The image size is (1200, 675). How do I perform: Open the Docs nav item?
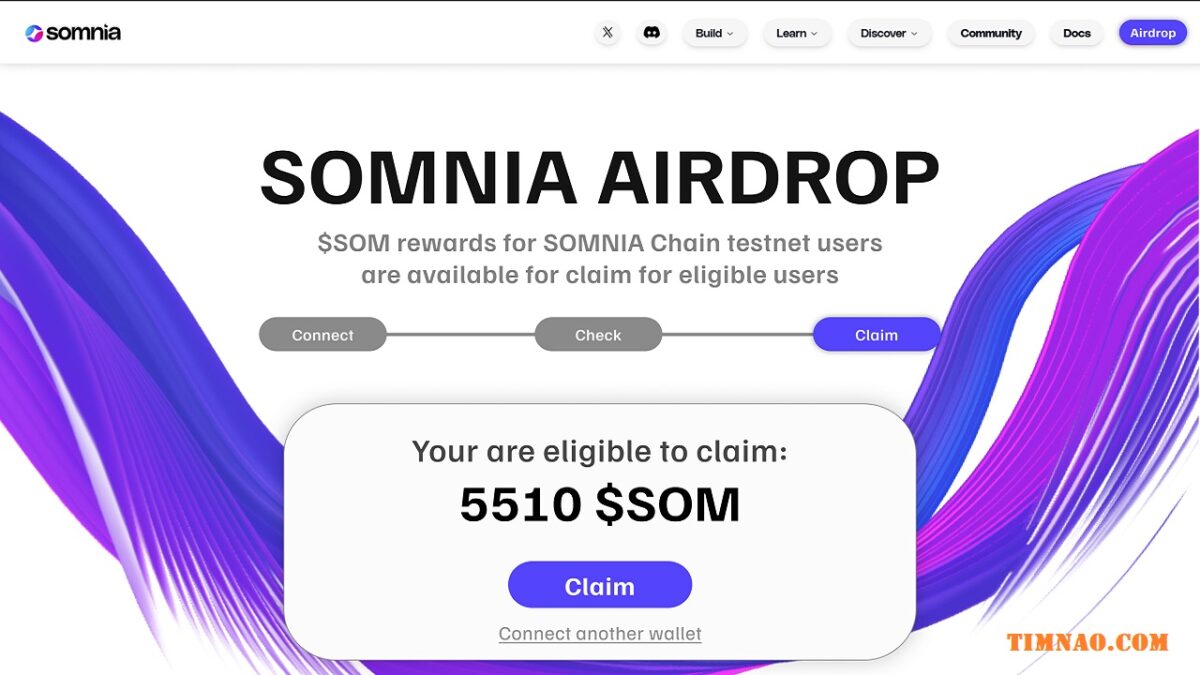pyautogui.click(x=1077, y=33)
